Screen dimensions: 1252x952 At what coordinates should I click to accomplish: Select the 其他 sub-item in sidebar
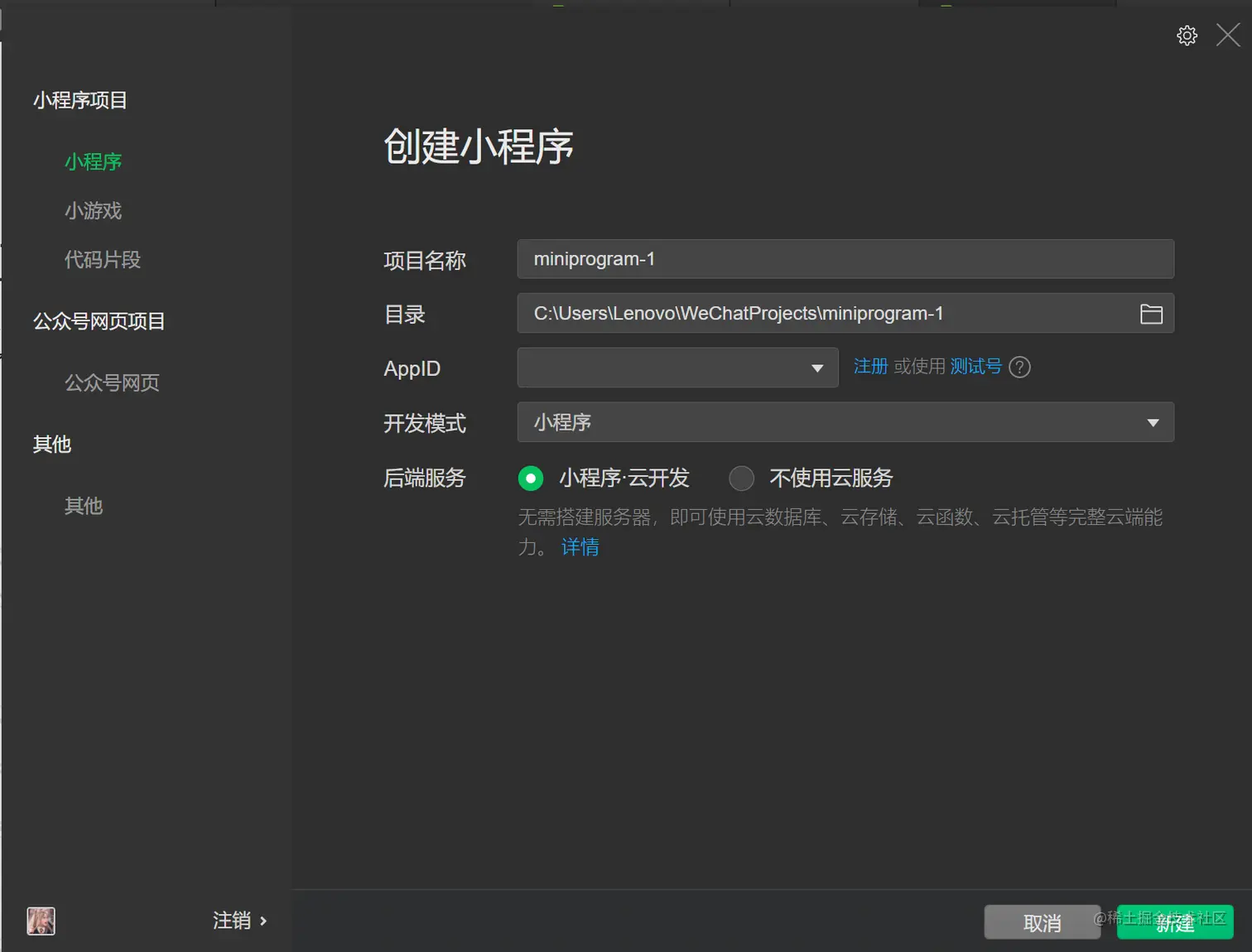click(84, 506)
